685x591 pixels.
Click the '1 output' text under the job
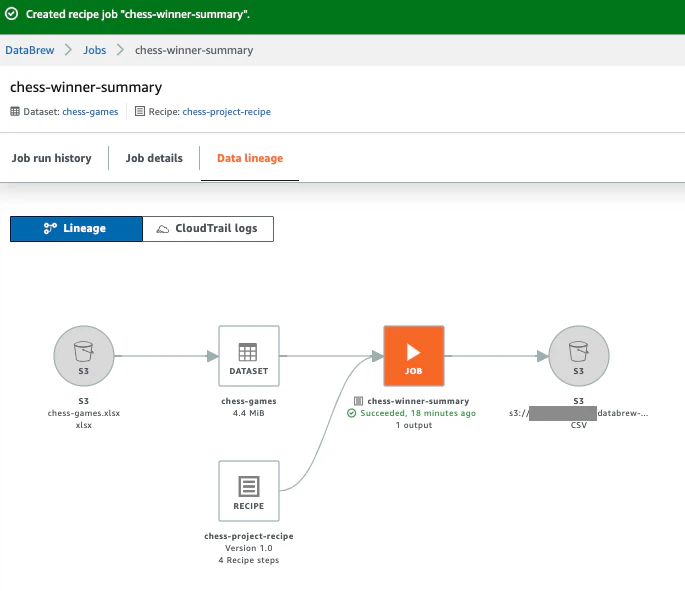click(x=414, y=425)
